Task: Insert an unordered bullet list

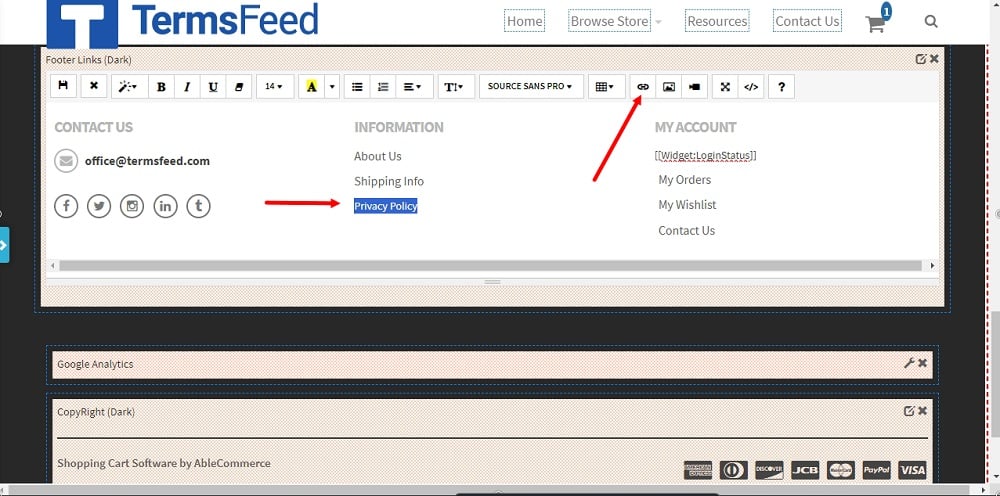Action: point(357,87)
